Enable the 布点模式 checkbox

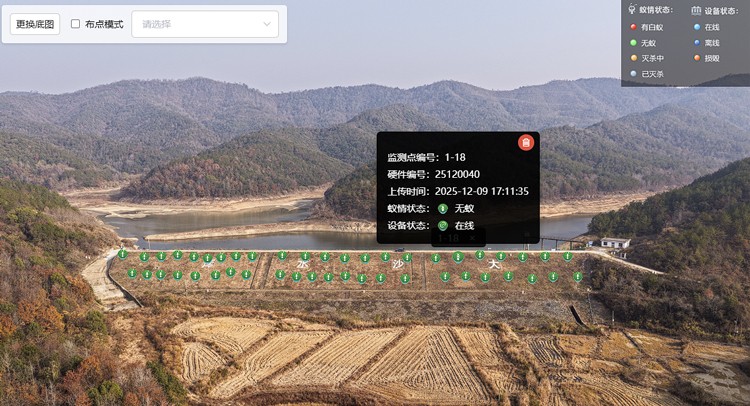click(76, 24)
